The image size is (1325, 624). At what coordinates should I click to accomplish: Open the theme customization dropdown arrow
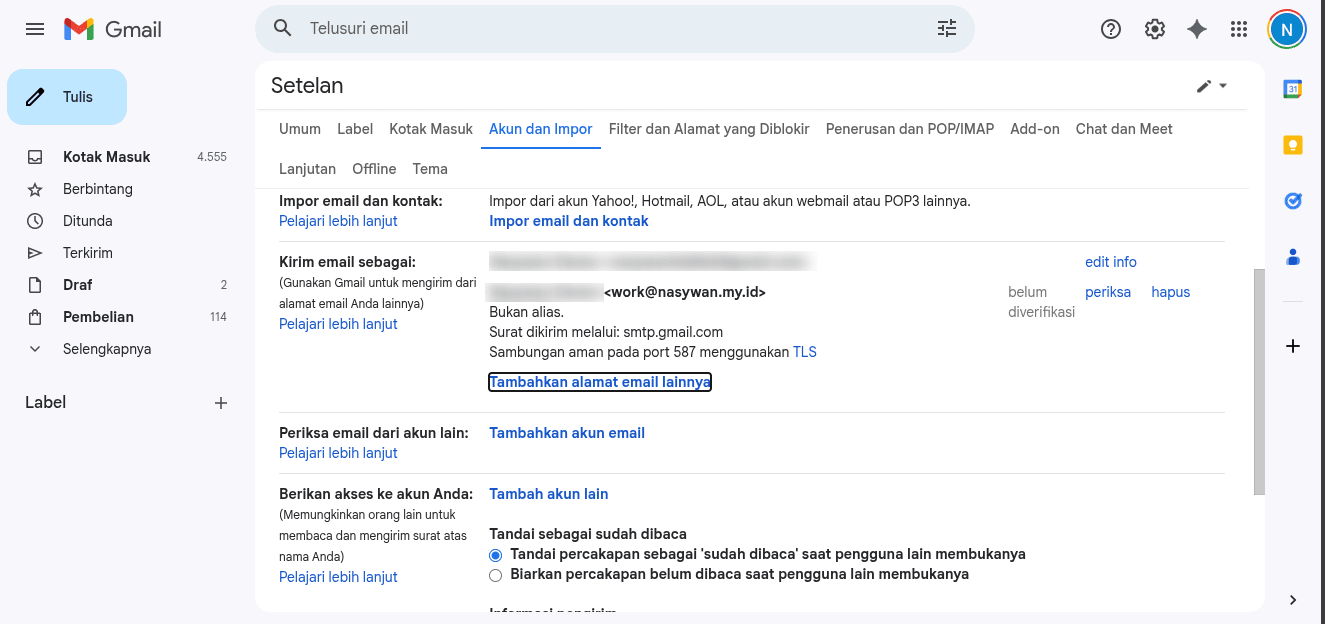pos(1222,86)
